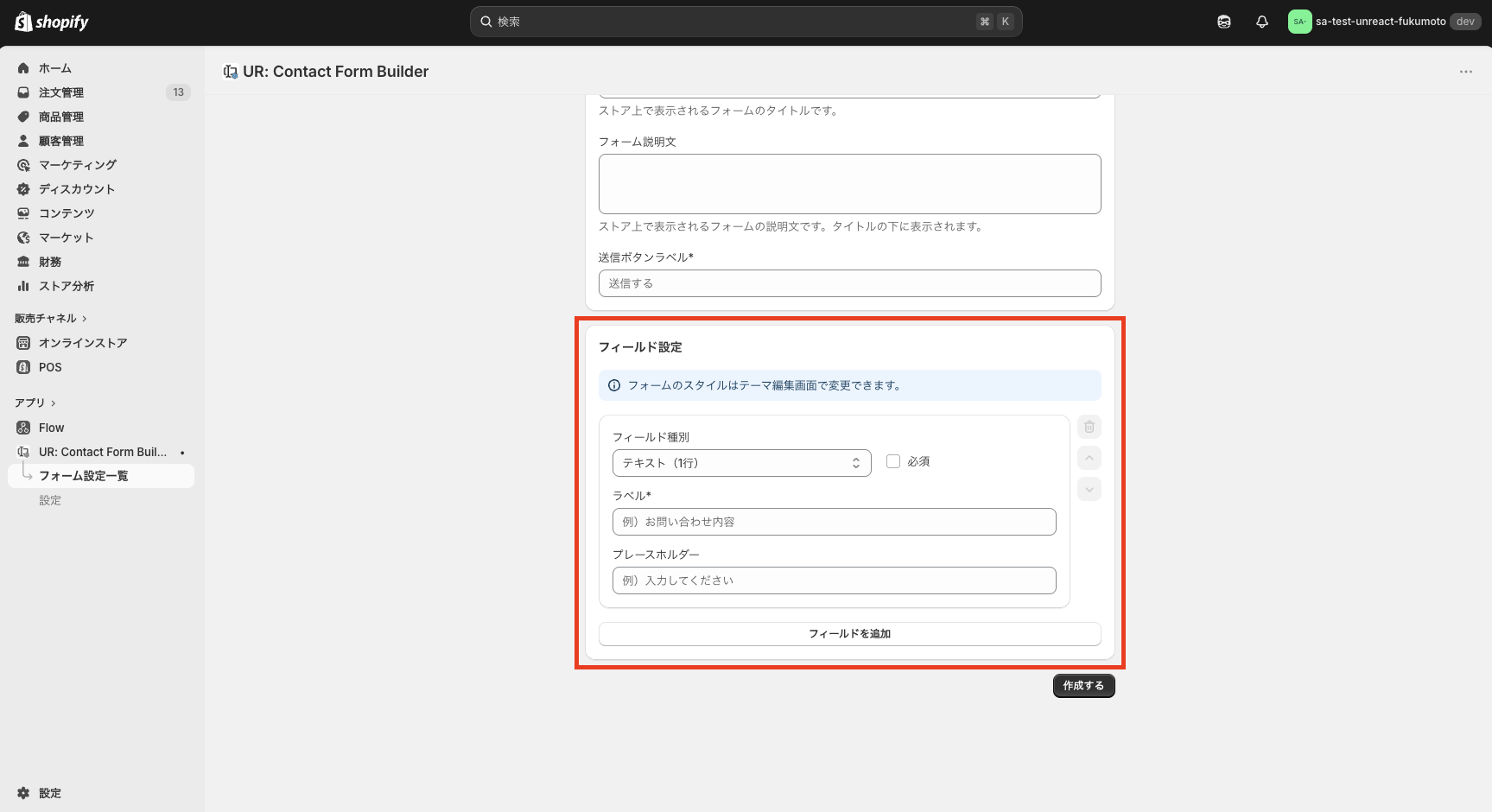Viewport: 1492px width, 812px height.
Task: Click the フォーム説明文 text area
Action: (x=849, y=184)
